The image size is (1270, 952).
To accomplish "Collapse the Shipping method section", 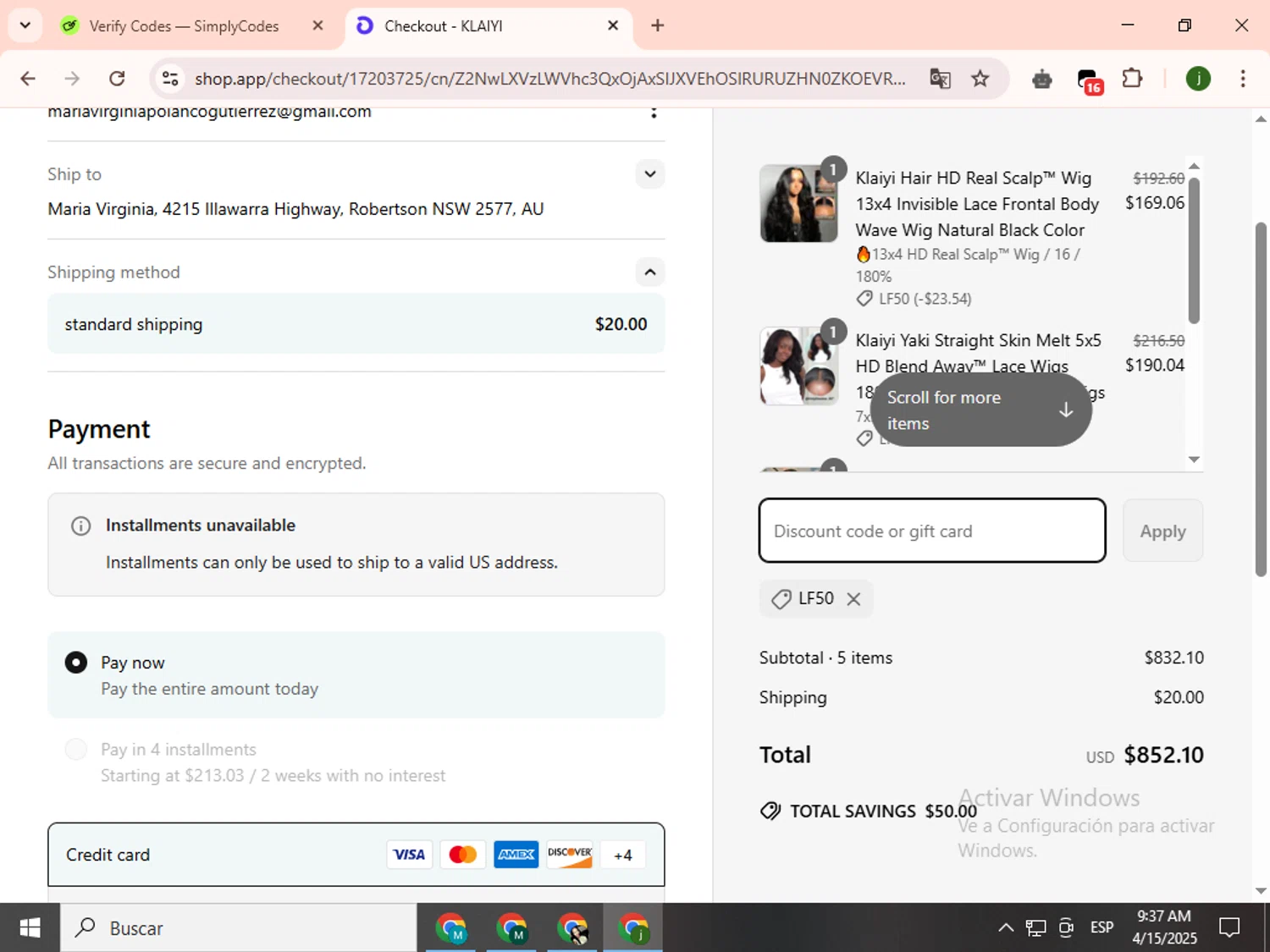I will (x=650, y=272).
